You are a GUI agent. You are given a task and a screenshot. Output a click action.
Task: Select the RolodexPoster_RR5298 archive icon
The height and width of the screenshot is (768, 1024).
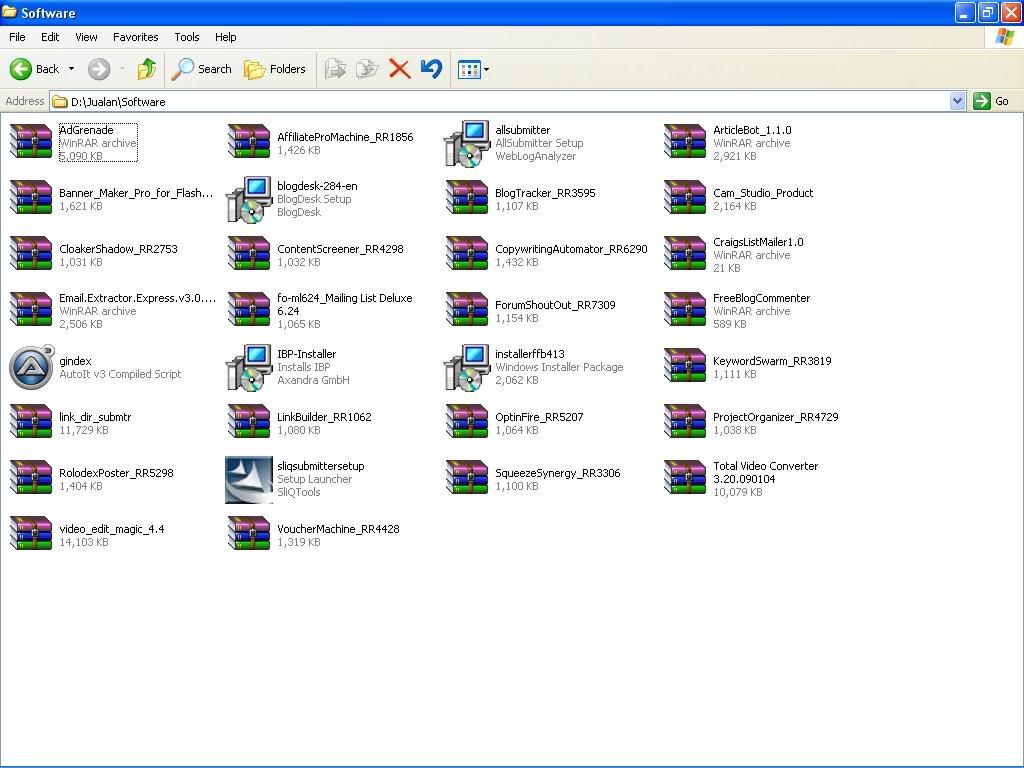(31, 478)
